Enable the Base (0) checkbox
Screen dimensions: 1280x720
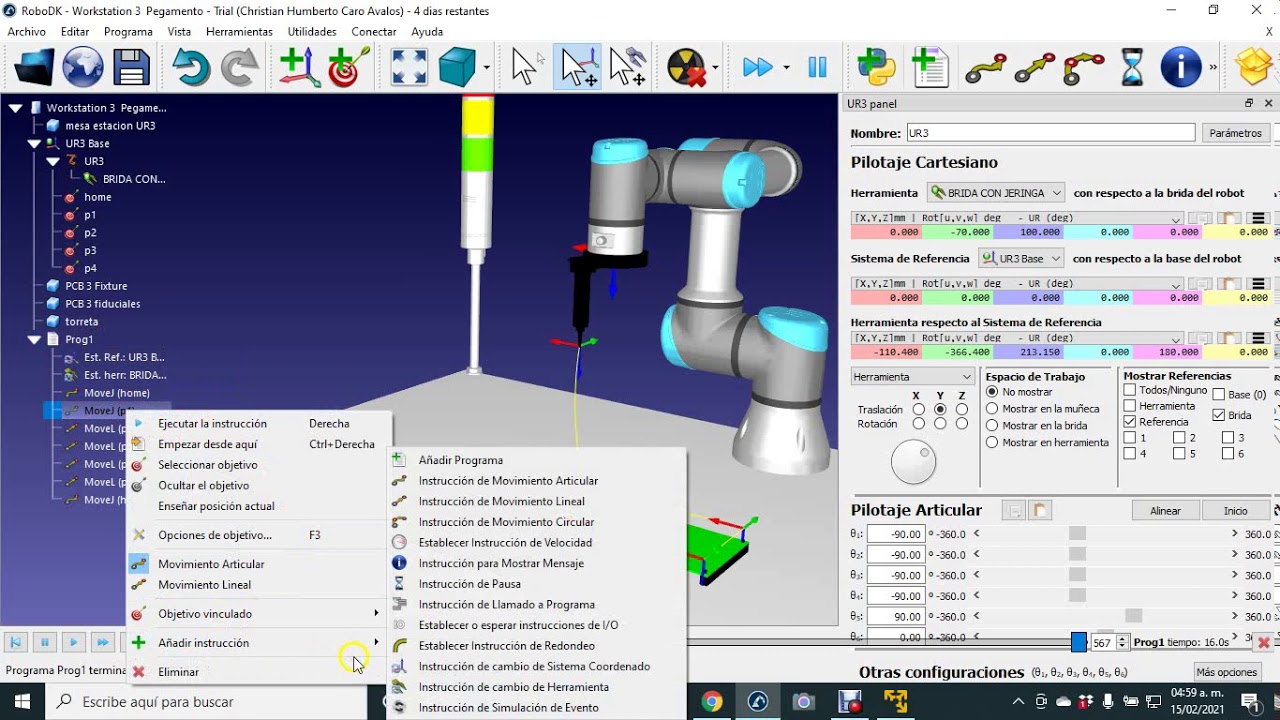pos(1218,395)
